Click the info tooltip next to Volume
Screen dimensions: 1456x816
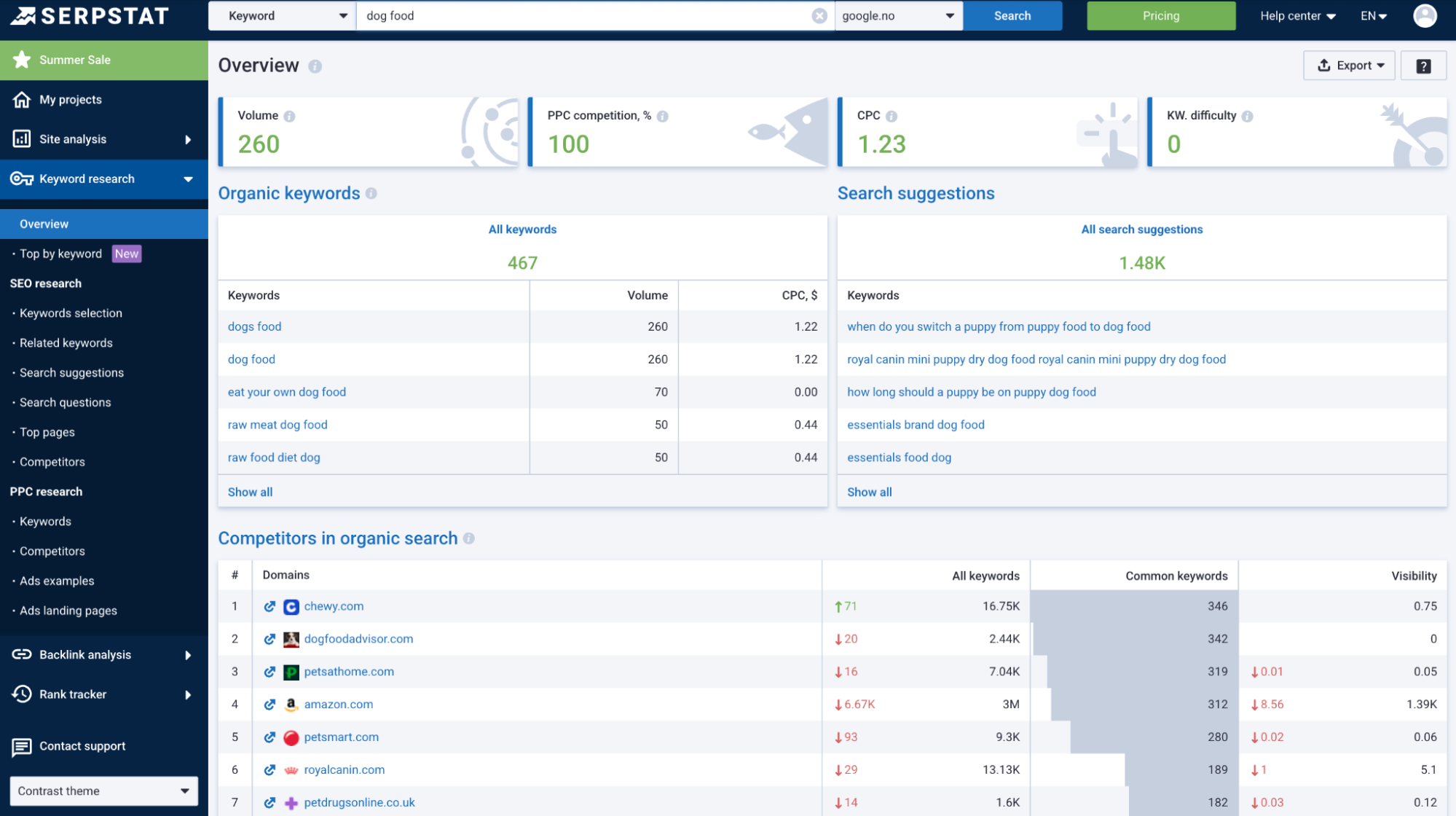click(x=289, y=115)
